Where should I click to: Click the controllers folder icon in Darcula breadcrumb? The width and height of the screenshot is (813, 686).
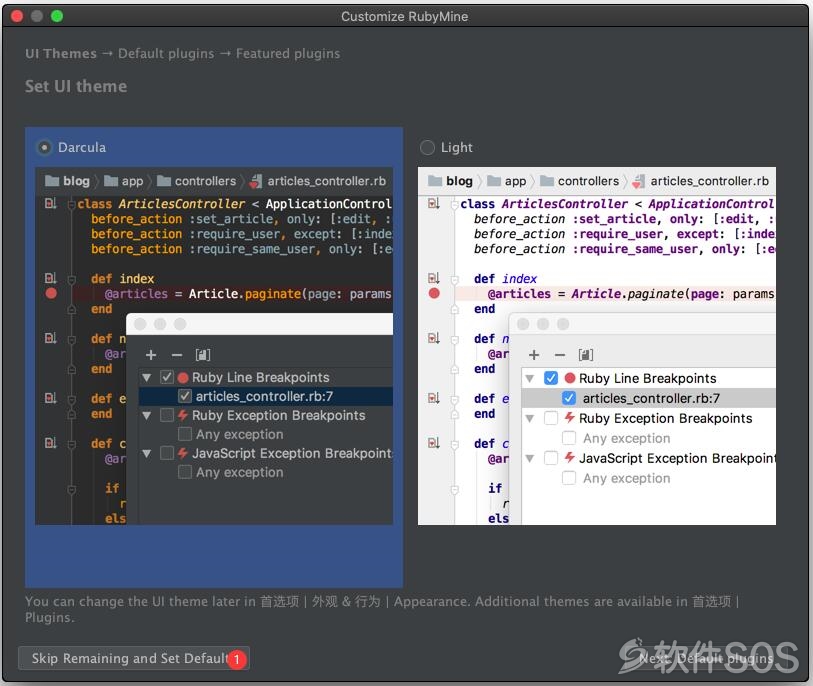coord(164,181)
